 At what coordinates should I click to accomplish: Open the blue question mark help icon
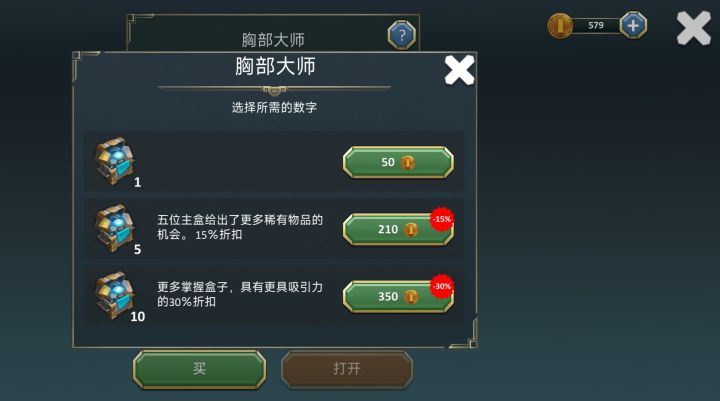[x=402, y=35]
